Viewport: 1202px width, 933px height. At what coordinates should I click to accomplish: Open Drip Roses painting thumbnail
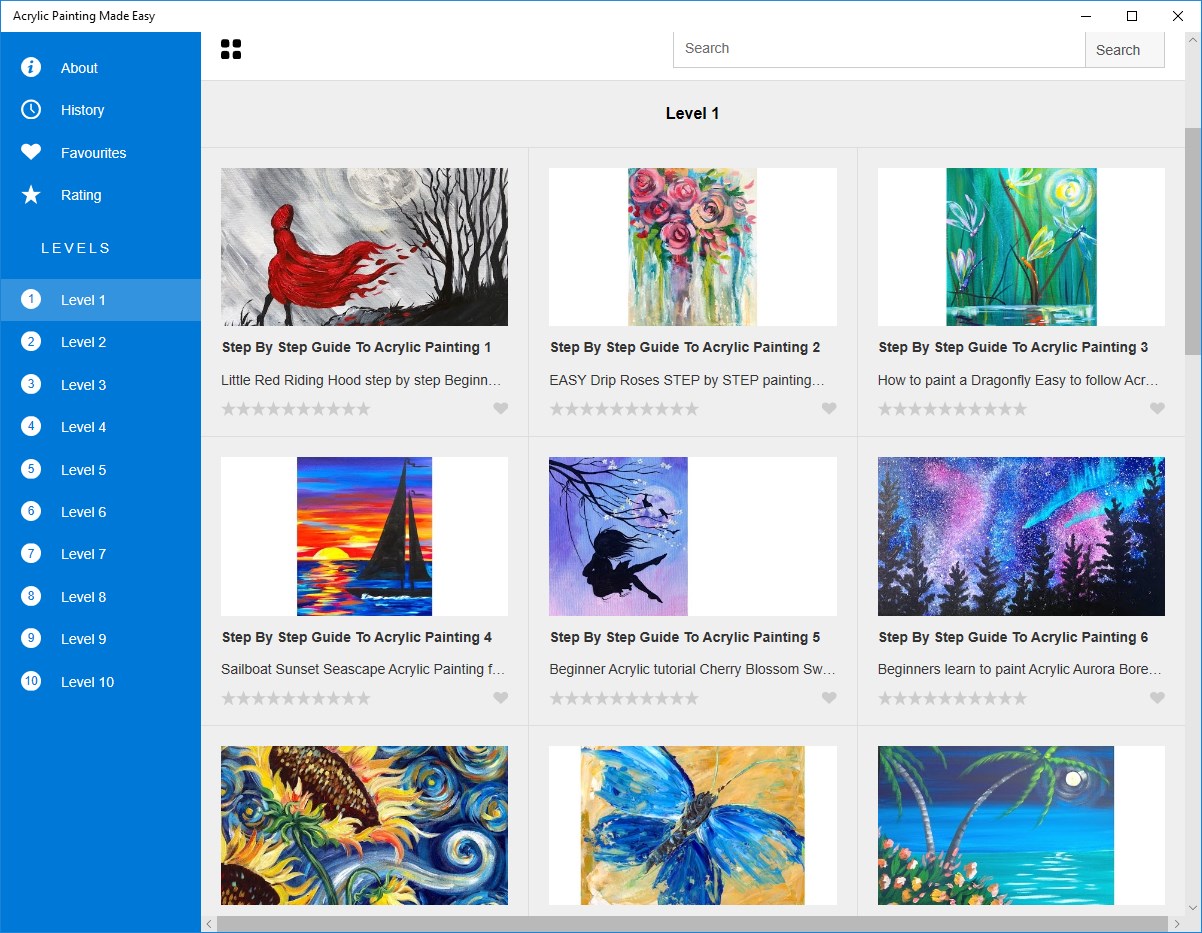click(692, 247)
